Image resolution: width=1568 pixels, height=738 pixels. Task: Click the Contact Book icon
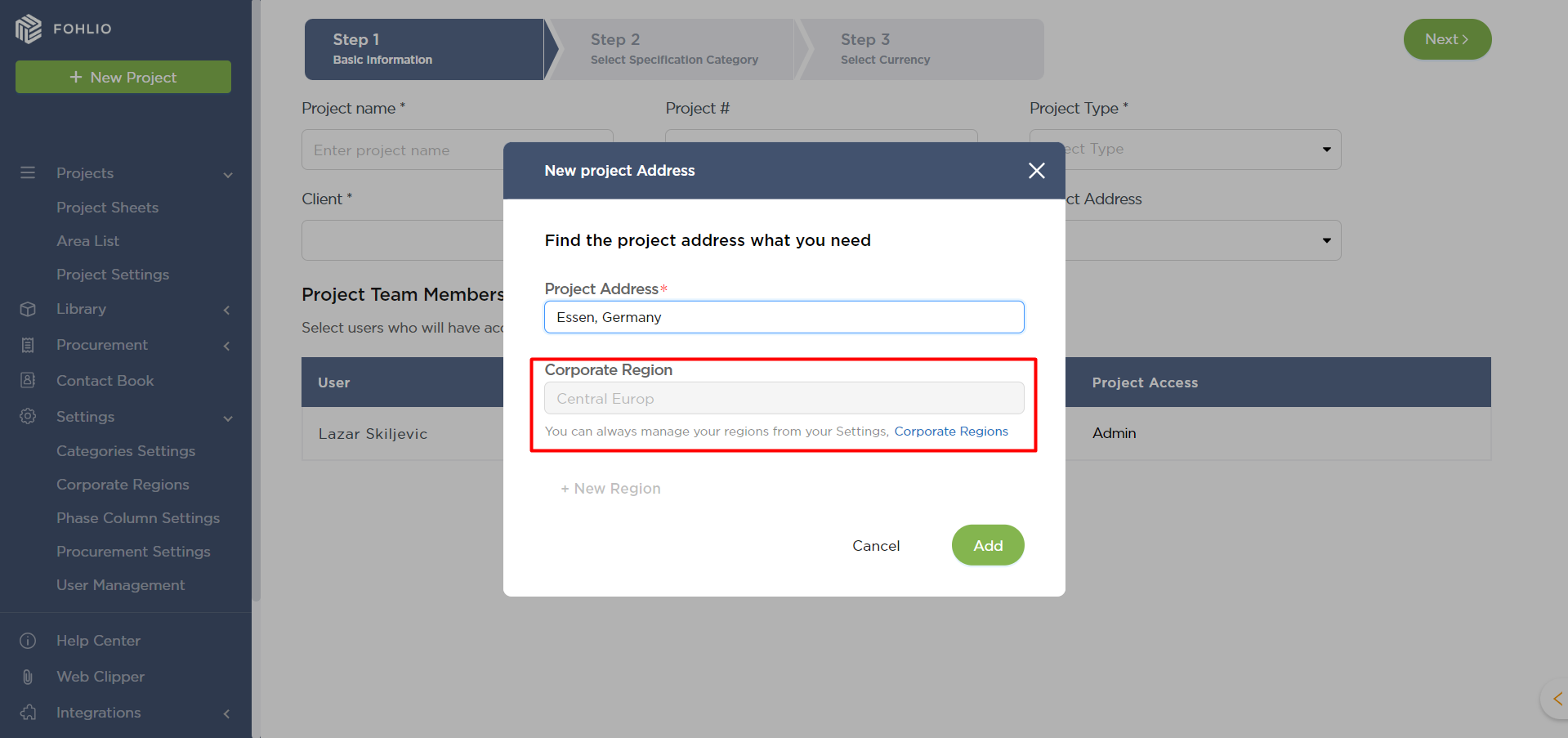(28, 381)
